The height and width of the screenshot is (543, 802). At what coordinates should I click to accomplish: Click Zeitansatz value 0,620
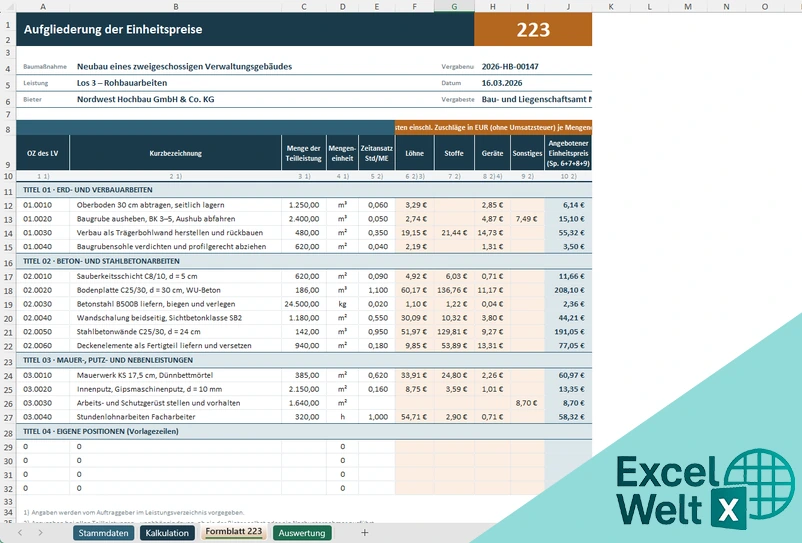tap(377, 375)
